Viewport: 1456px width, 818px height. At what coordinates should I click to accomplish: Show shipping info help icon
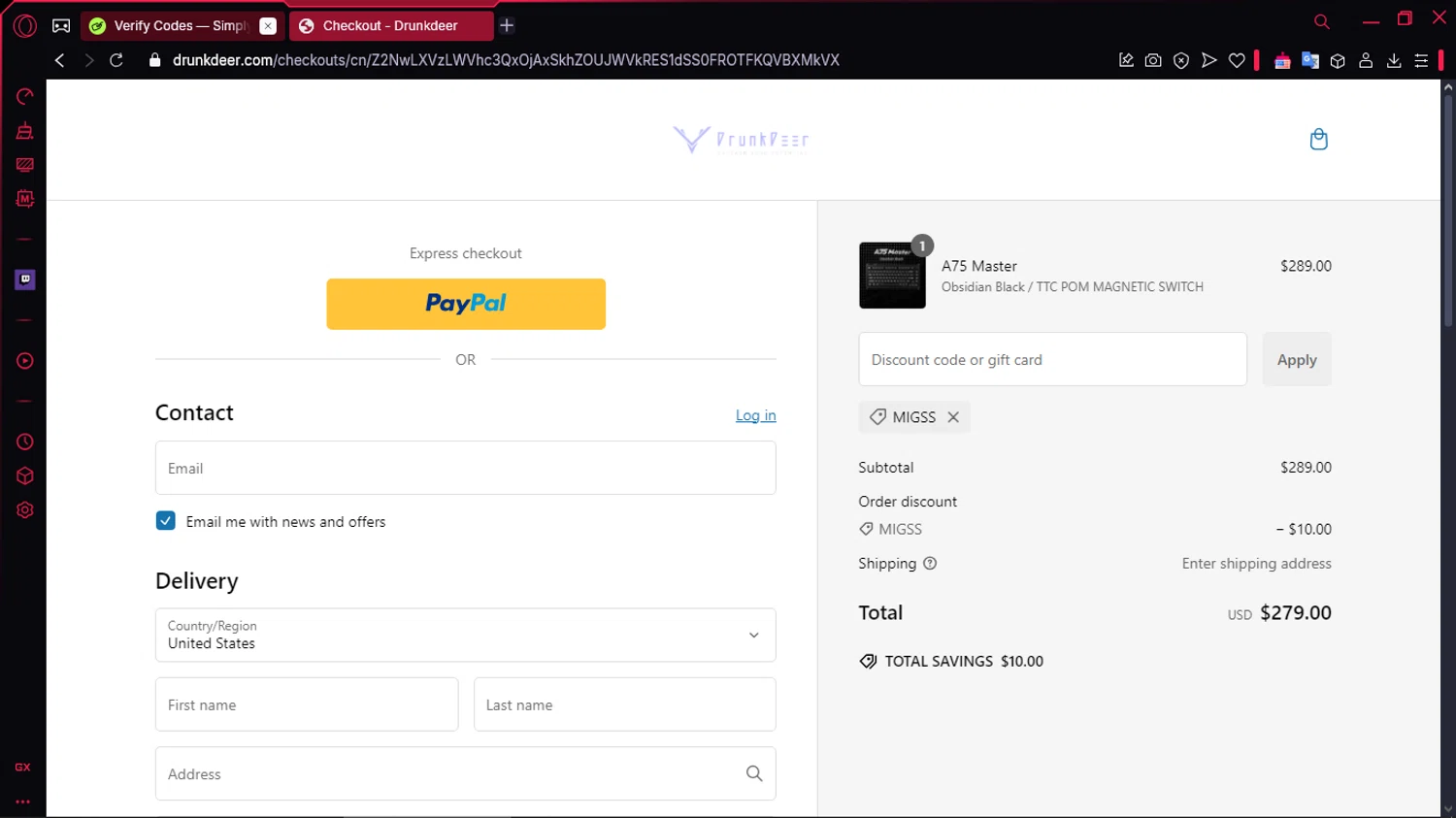click(930, 564)
